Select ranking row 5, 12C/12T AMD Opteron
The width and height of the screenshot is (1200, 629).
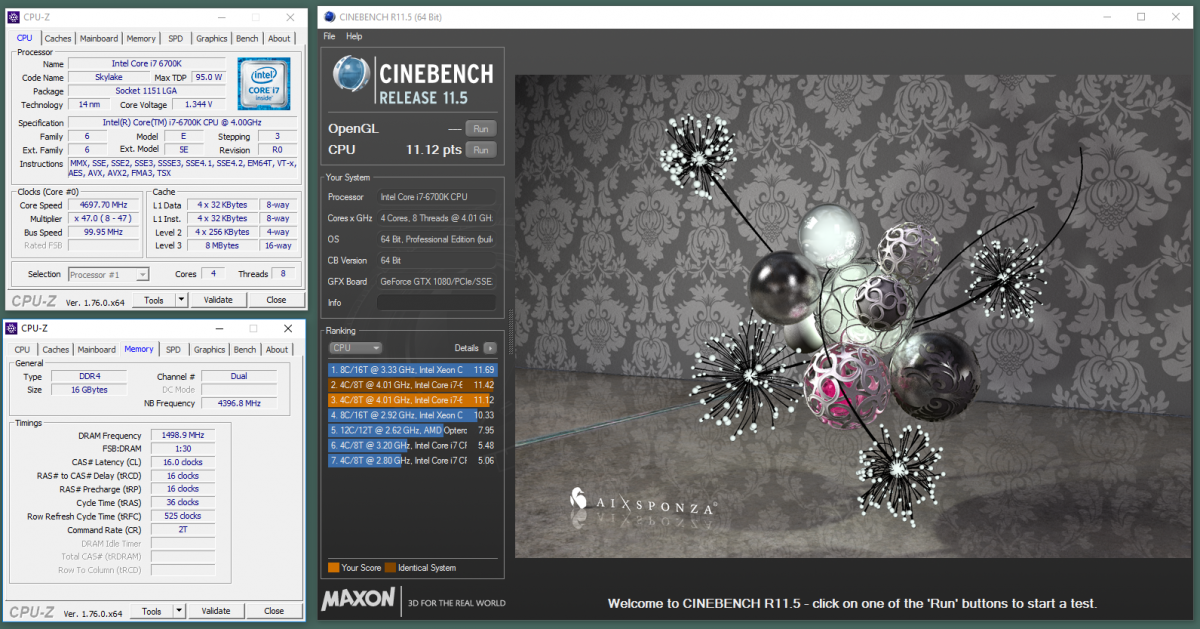pos(412,431)
